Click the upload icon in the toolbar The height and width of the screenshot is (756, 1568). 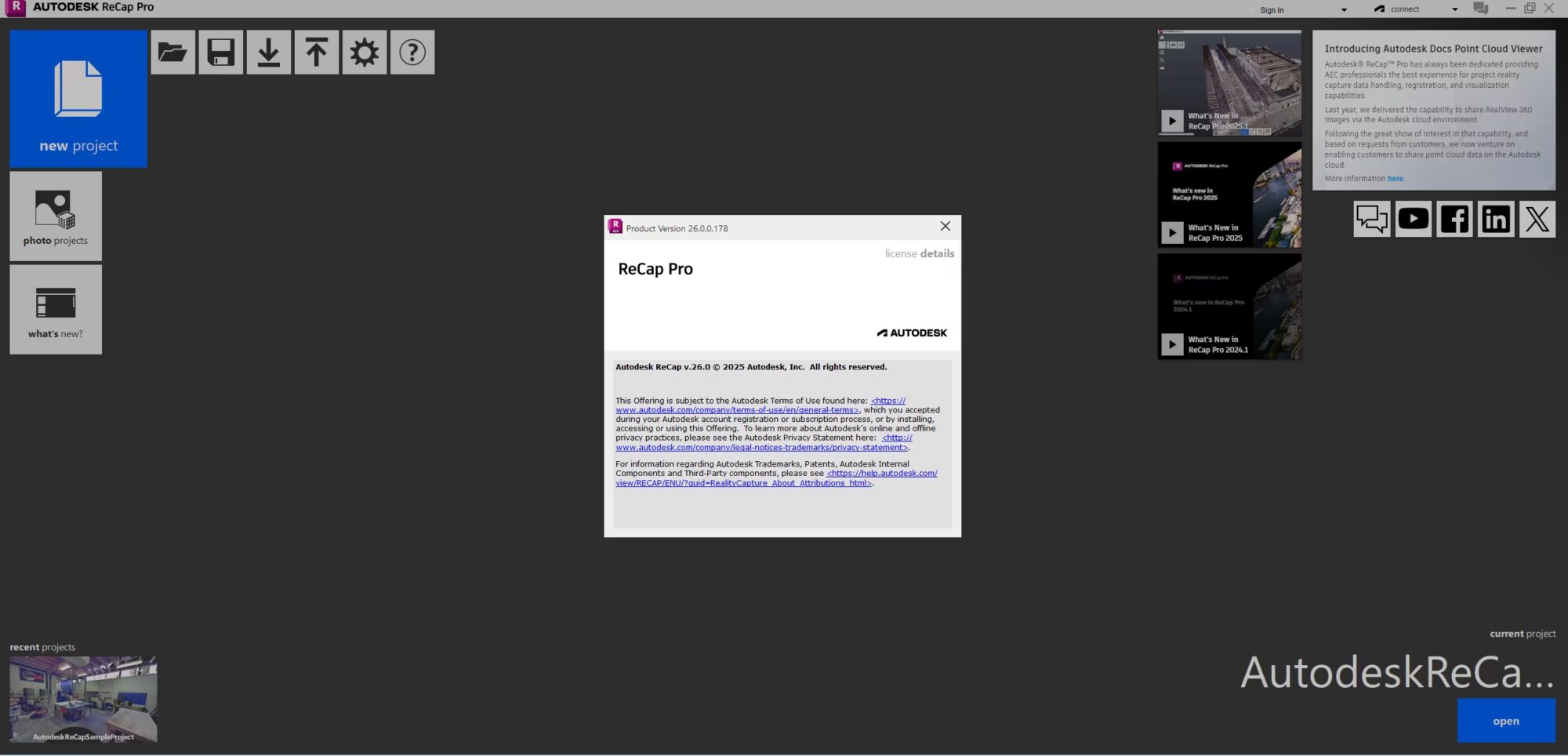(x=316, y=52)
